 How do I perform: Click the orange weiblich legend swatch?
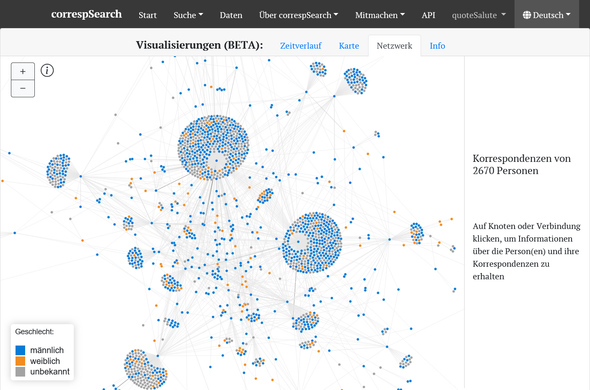click(20, 361)
